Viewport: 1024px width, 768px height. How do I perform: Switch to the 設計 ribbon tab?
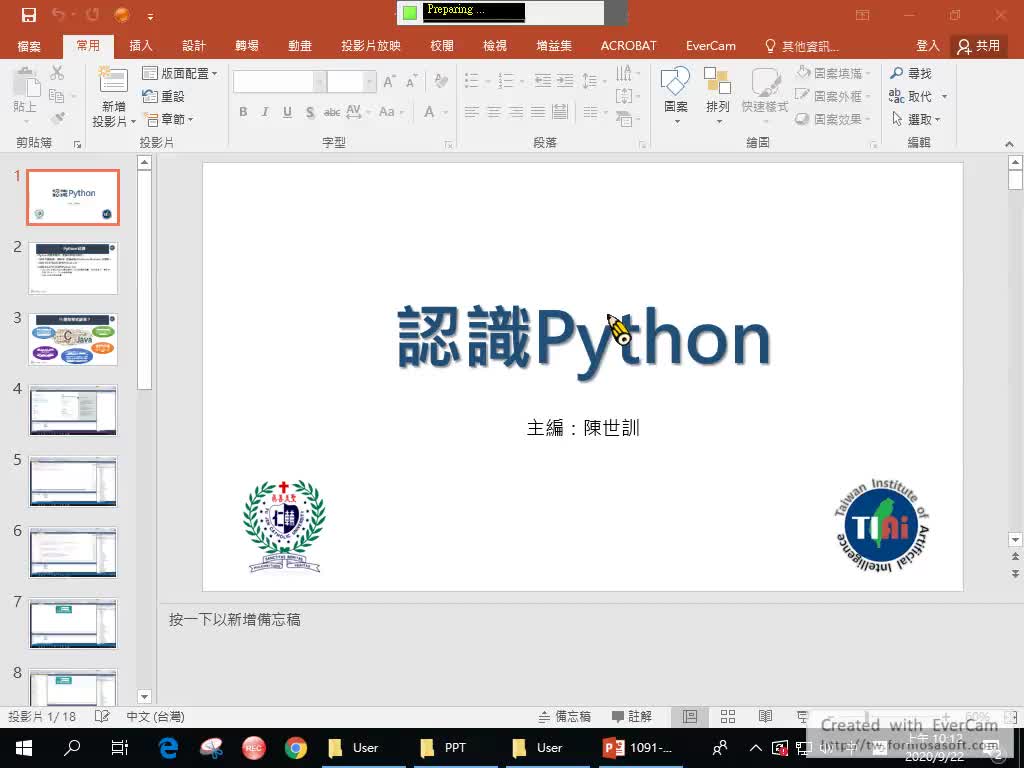[x=194, y=46]
